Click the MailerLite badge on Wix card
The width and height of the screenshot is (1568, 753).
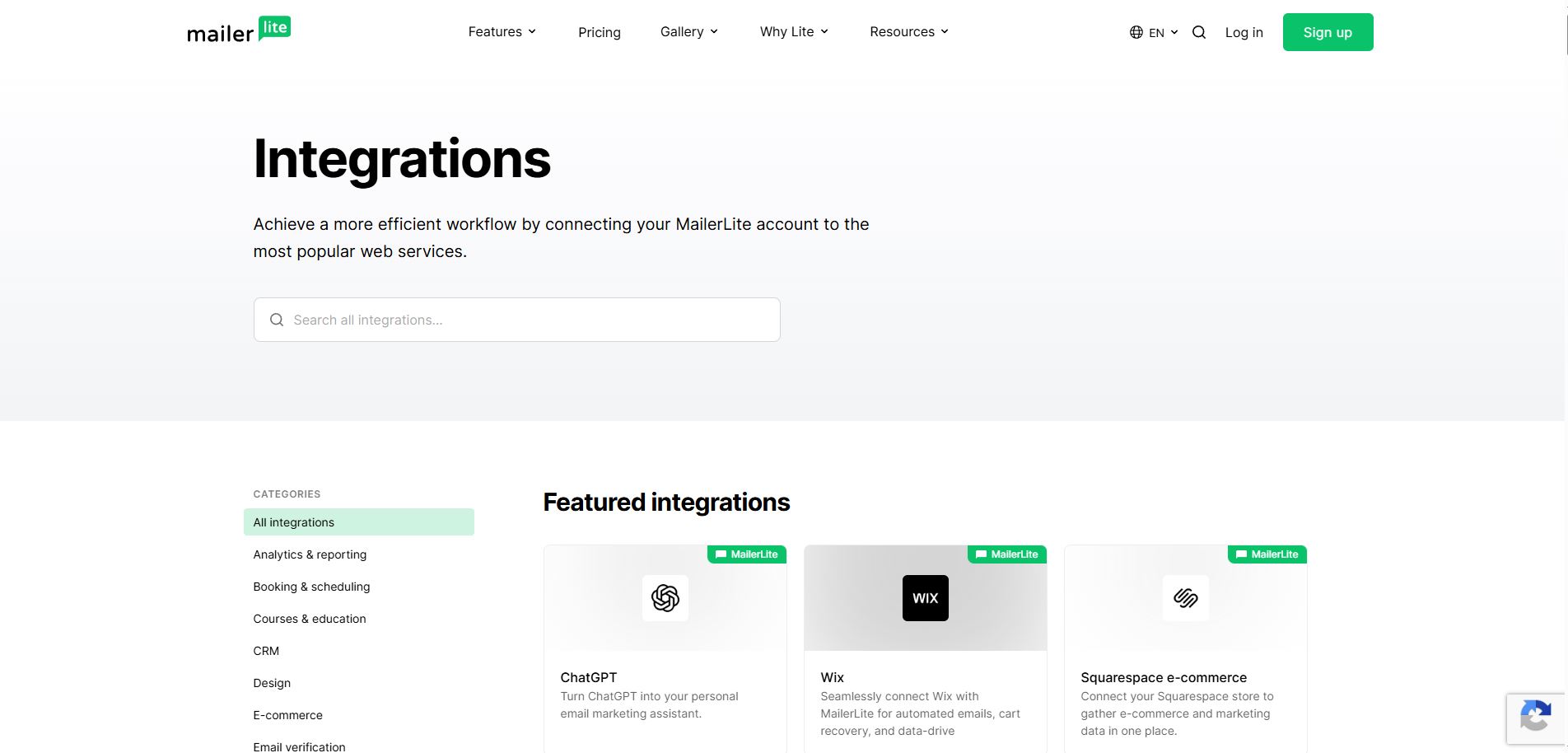[x=1007, y=554]
